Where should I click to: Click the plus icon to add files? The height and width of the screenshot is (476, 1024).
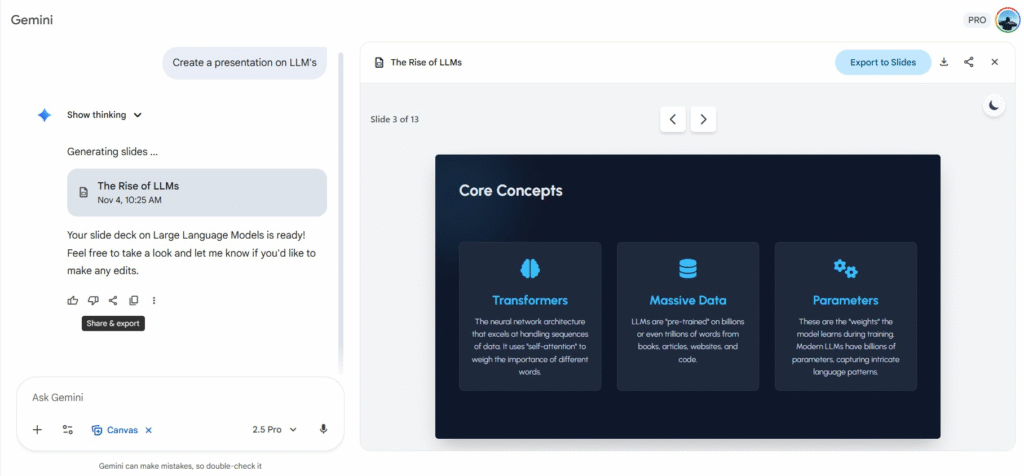click(x=37, y=429)
